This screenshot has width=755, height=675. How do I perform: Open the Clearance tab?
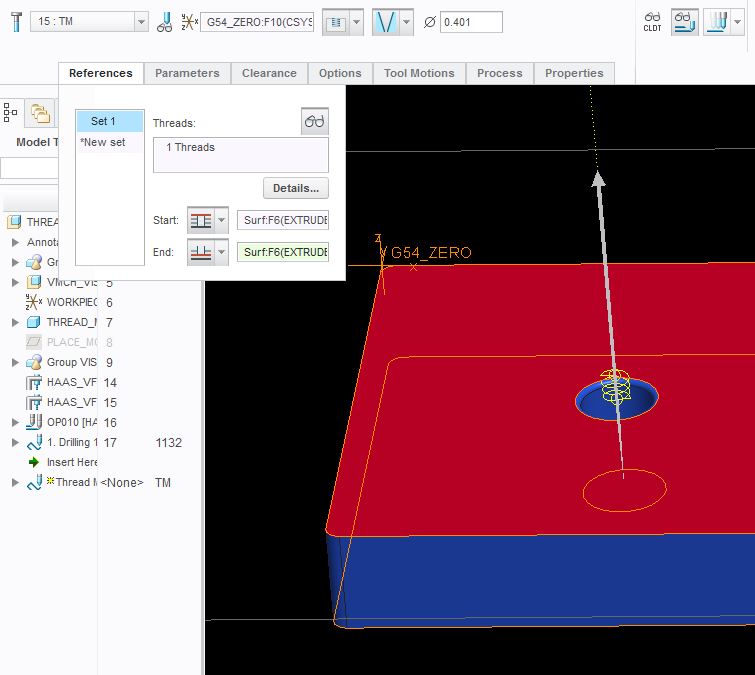pyautogui.click(x=269, y=73)
